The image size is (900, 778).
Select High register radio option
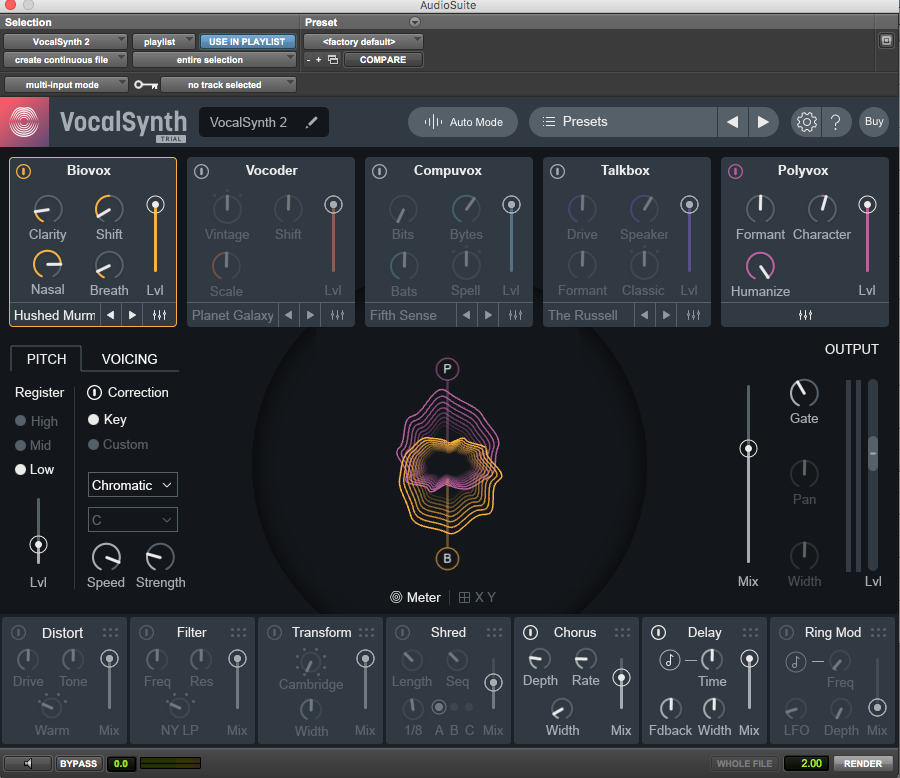pos(21,421)
